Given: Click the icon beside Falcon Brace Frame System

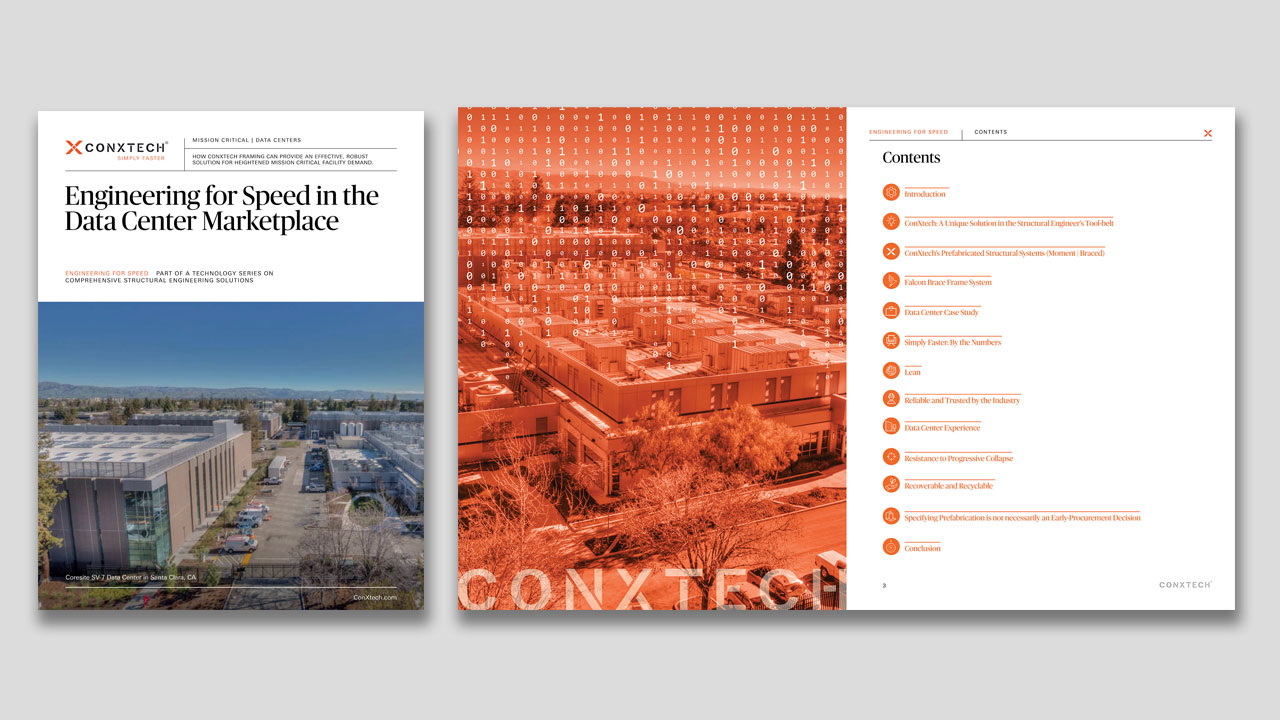Looking at the screenshot, I should pyautogui.click(x=891, y=281).
